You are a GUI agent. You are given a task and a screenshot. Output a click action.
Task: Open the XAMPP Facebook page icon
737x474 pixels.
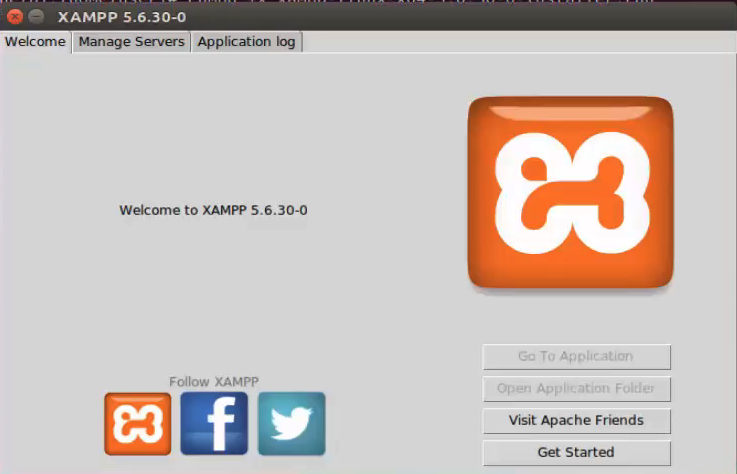pyautogui.click(x=214, y=423)
